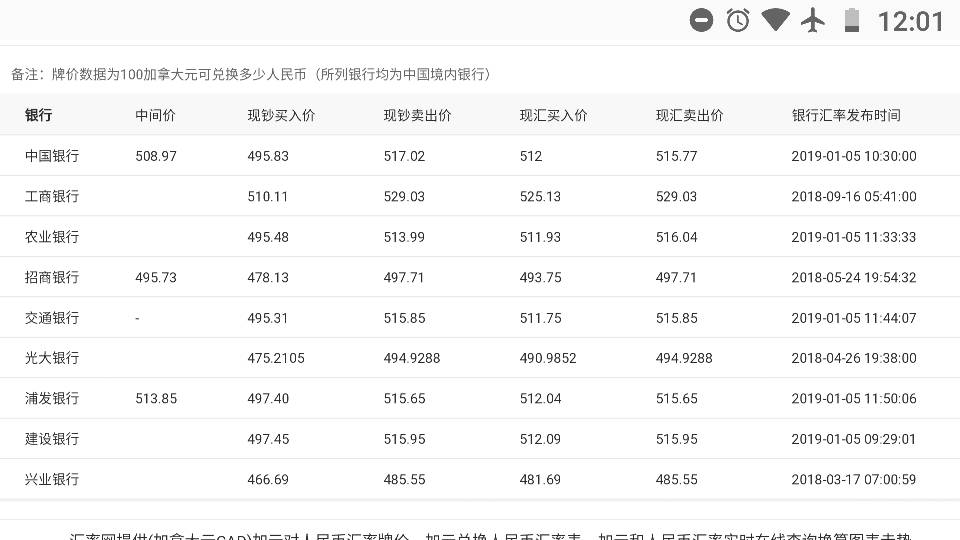The height and width of the screenshot is (540, 960).
Task: Click 浦发银行 timestamp 2019-01-05 11:50:06
Action: (x=854, y=399)
